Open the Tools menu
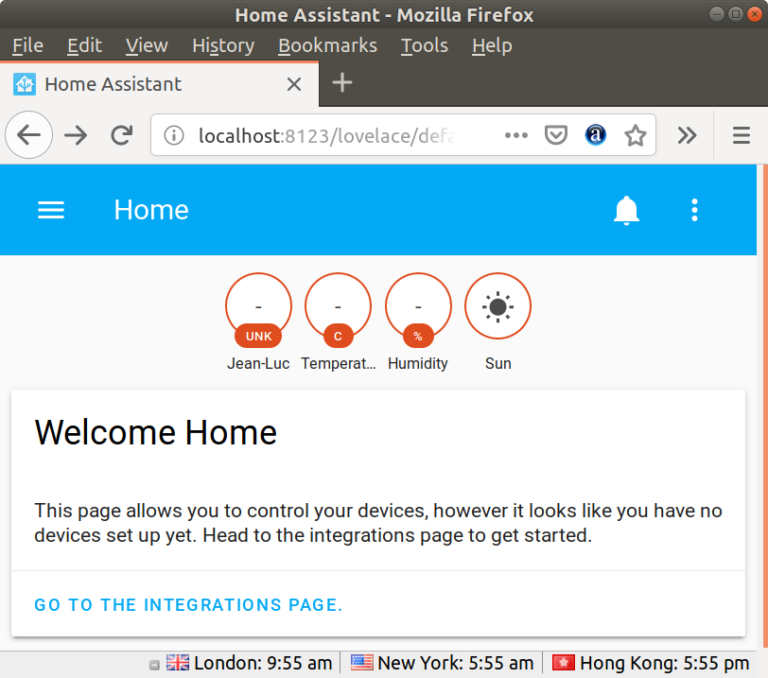This screenshot has height=678, width=768. (x=424, y=46)
